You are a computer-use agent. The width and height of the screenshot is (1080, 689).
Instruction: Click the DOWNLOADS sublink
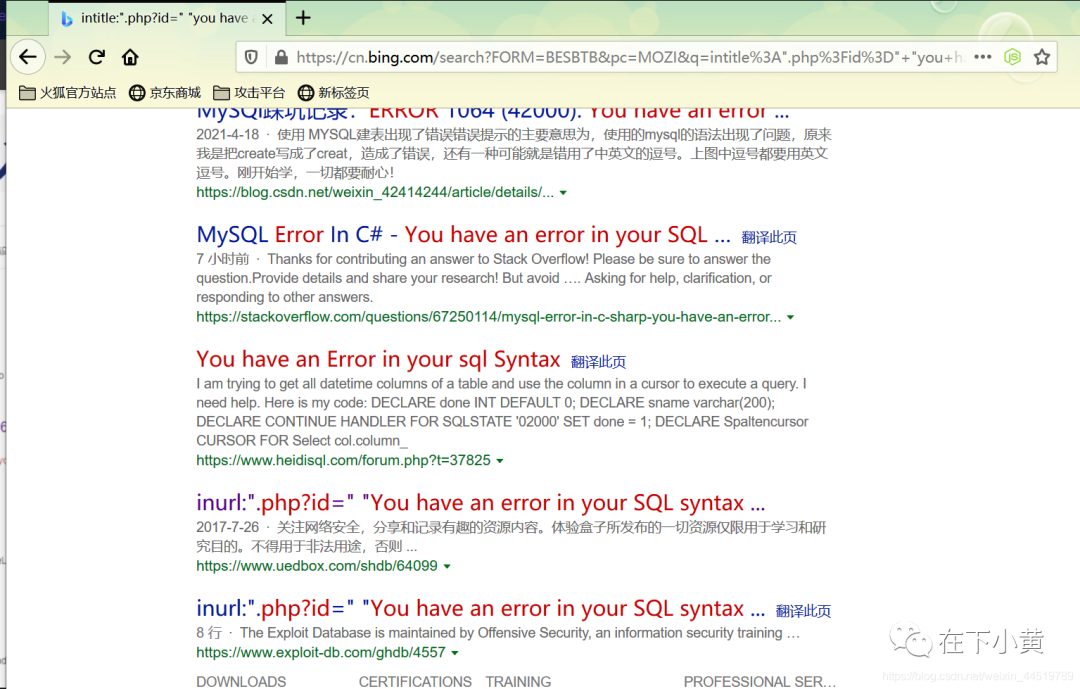pos(241,681)
